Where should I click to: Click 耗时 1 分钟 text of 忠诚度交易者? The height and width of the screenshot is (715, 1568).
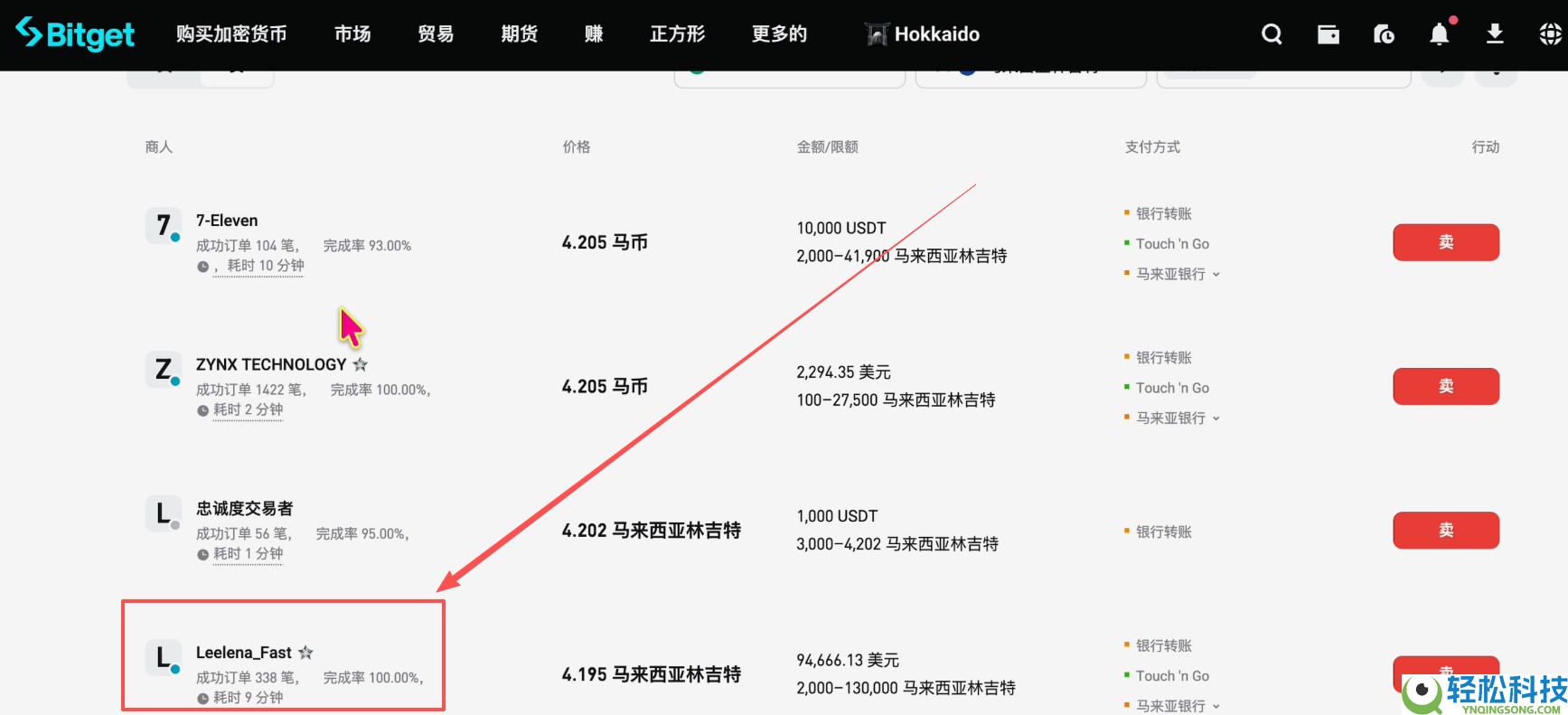point(248,553)
